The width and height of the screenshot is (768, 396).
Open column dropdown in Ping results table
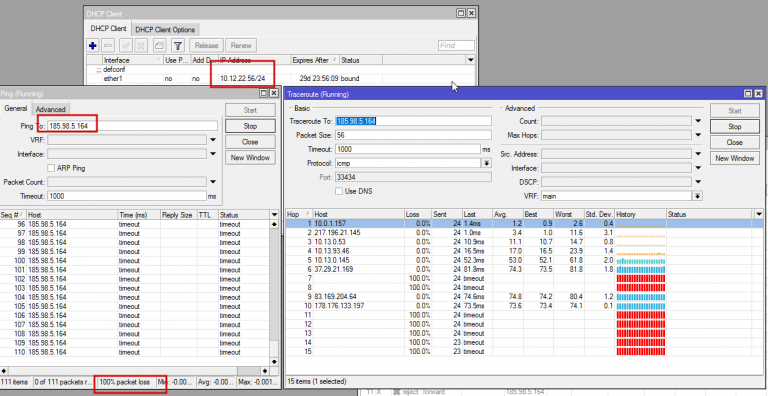[274, 215]
